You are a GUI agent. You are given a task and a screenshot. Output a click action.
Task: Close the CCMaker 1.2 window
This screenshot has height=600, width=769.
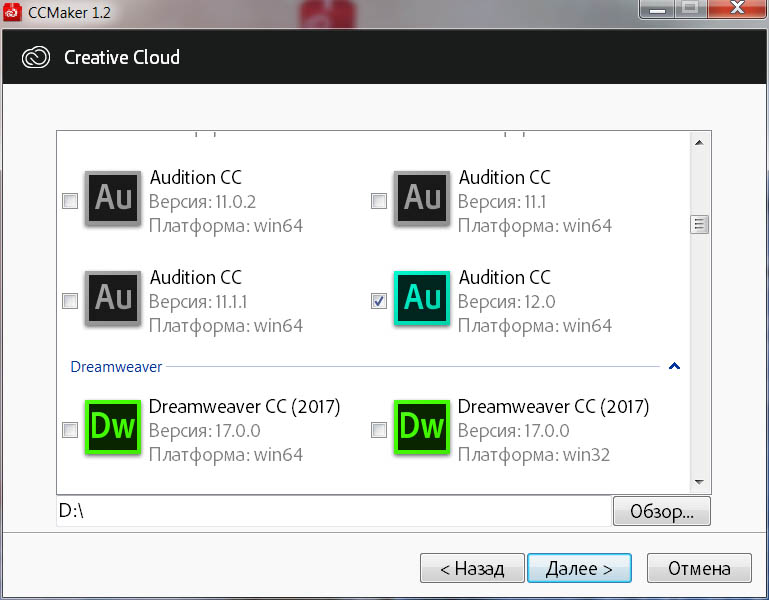click(737, 9)
